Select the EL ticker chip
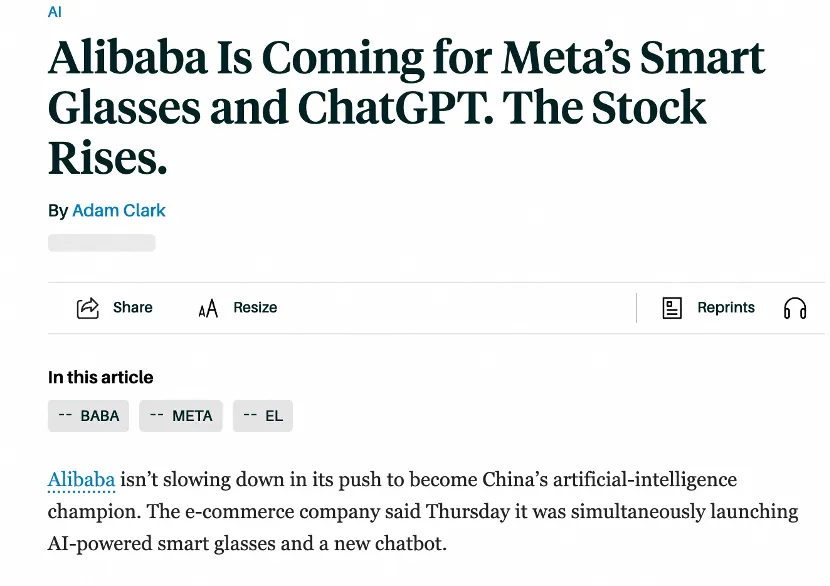 [263, 416]
